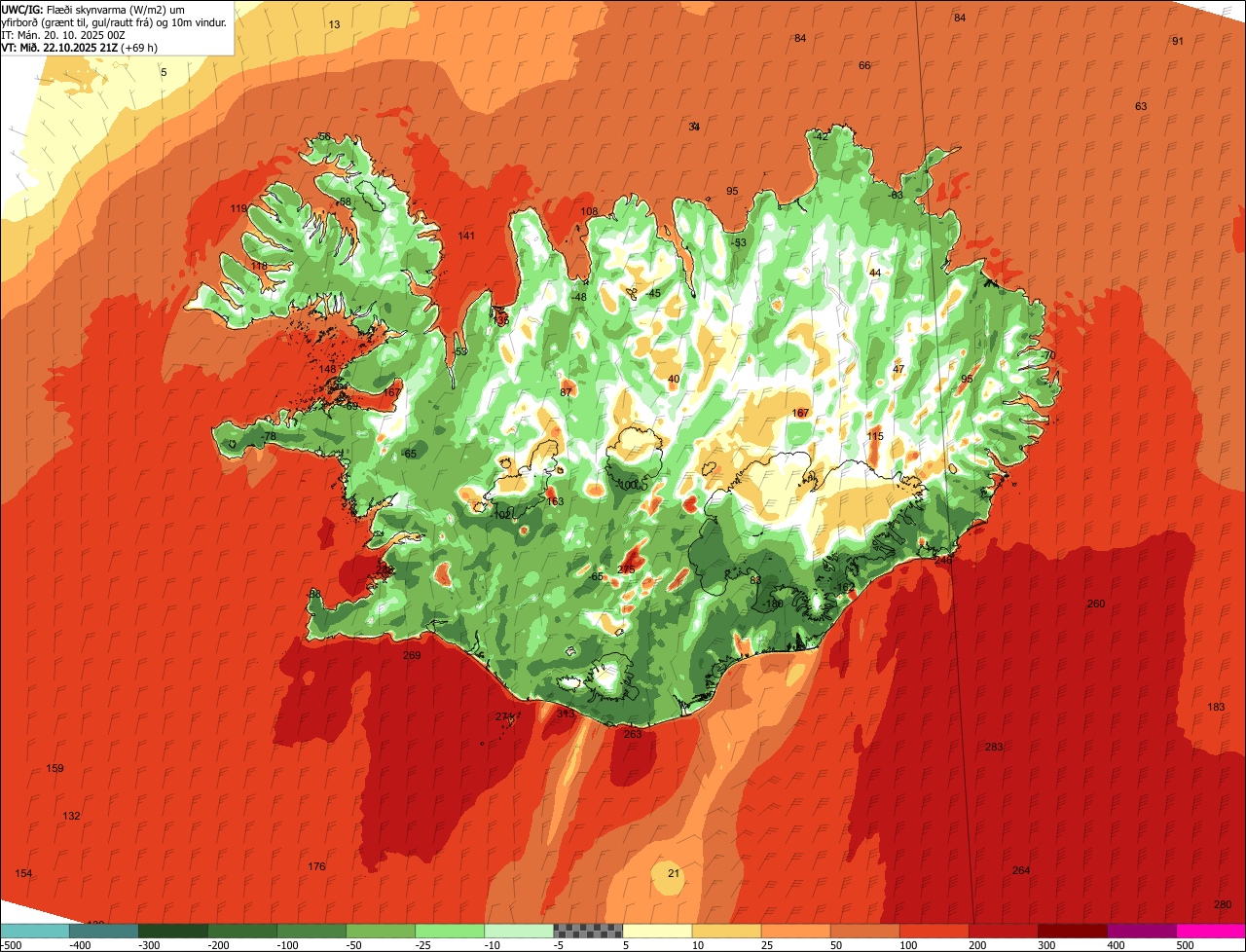Click the checkered legend swatch between -5 and 5

[588, 931]
